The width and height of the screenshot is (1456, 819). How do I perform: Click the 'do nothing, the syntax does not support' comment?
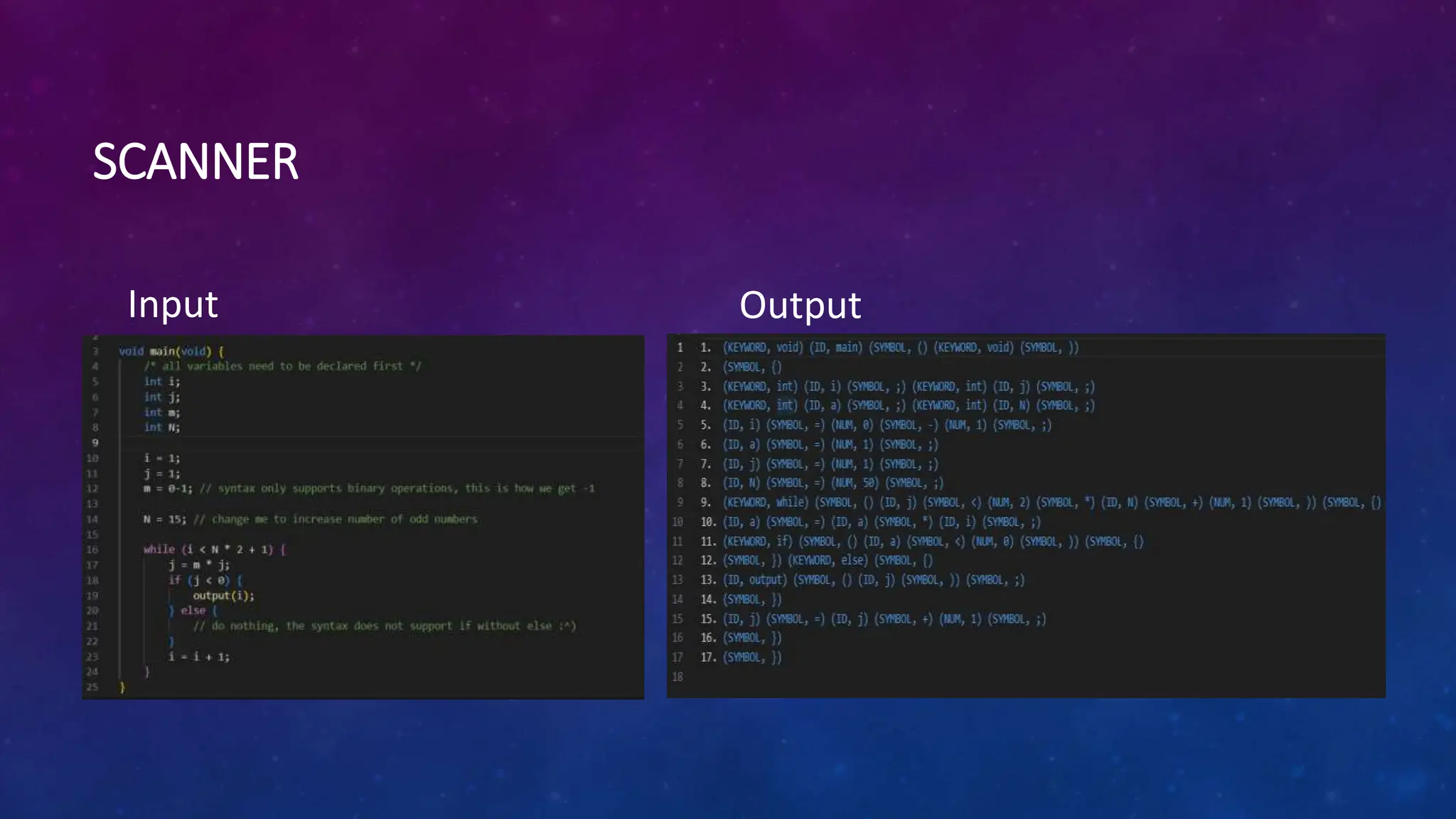385,626
